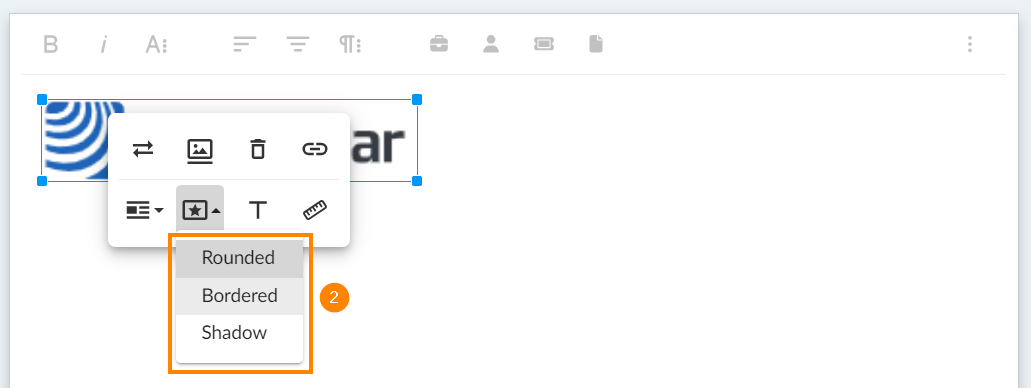Screen dimensions: 1031x388
Task: Open the text alignment icon
Action: [x=245, y=45]
